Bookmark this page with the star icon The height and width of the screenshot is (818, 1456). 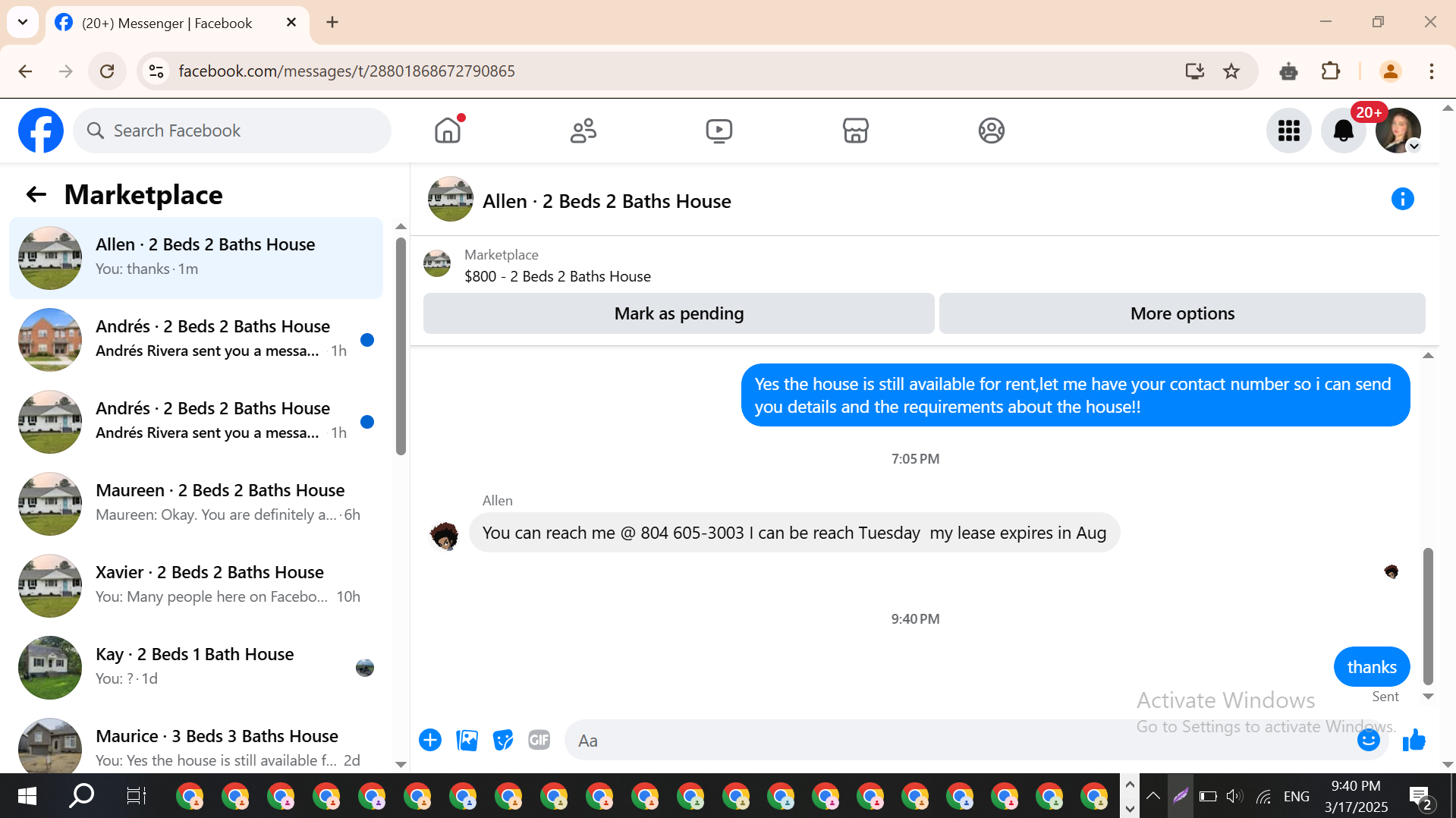(x=1231, y=71)
